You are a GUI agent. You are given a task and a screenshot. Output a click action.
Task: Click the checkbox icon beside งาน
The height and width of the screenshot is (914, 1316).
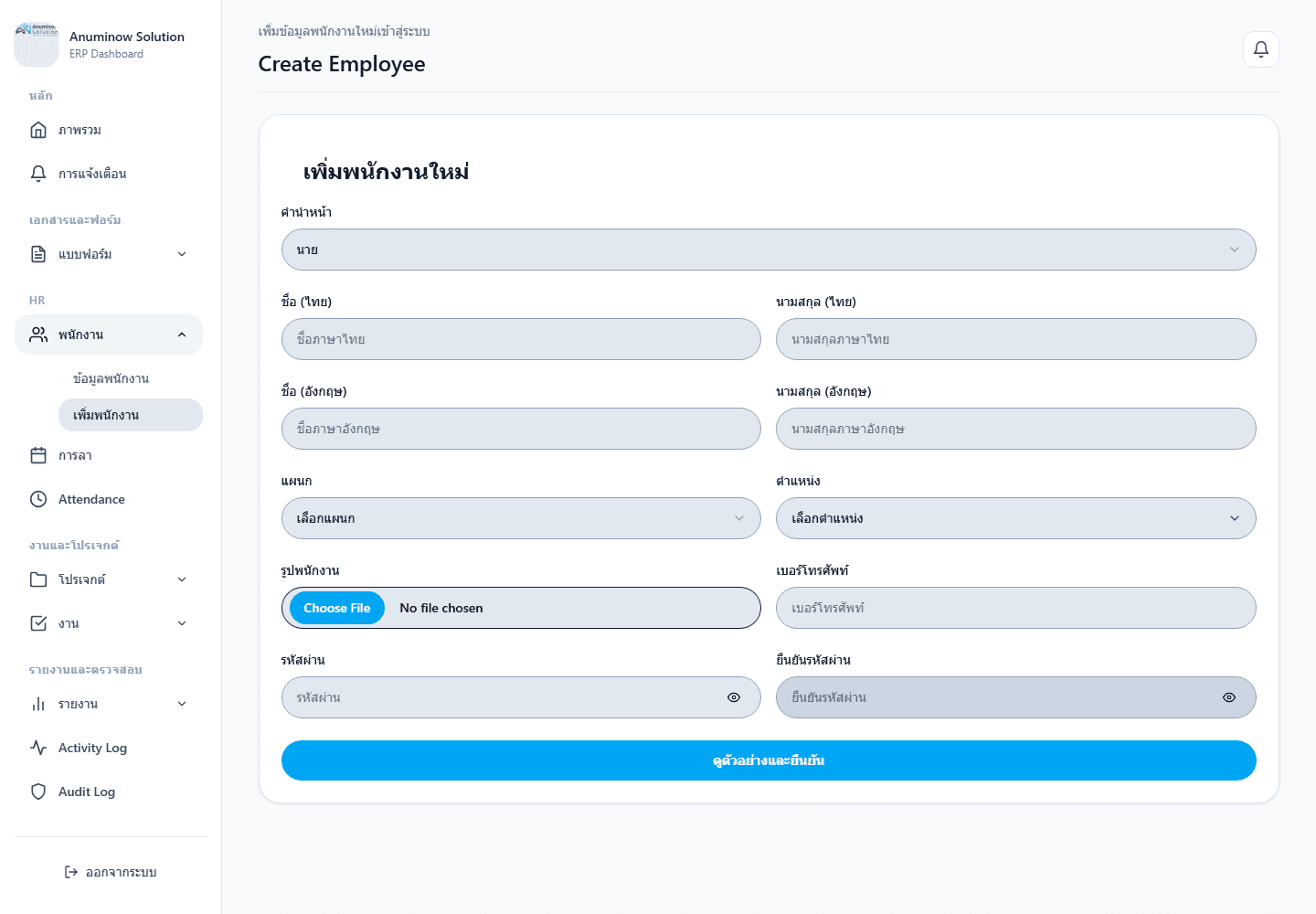click(x=38, y=623)
